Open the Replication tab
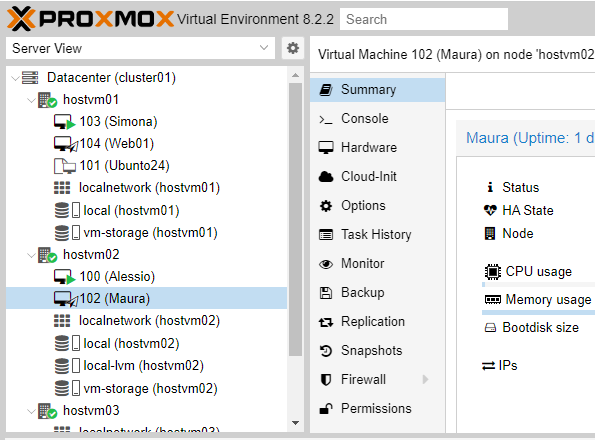Image resolution: width=595 pixels, height=440 pixels. pyautogui.click(x=378, y=322)
